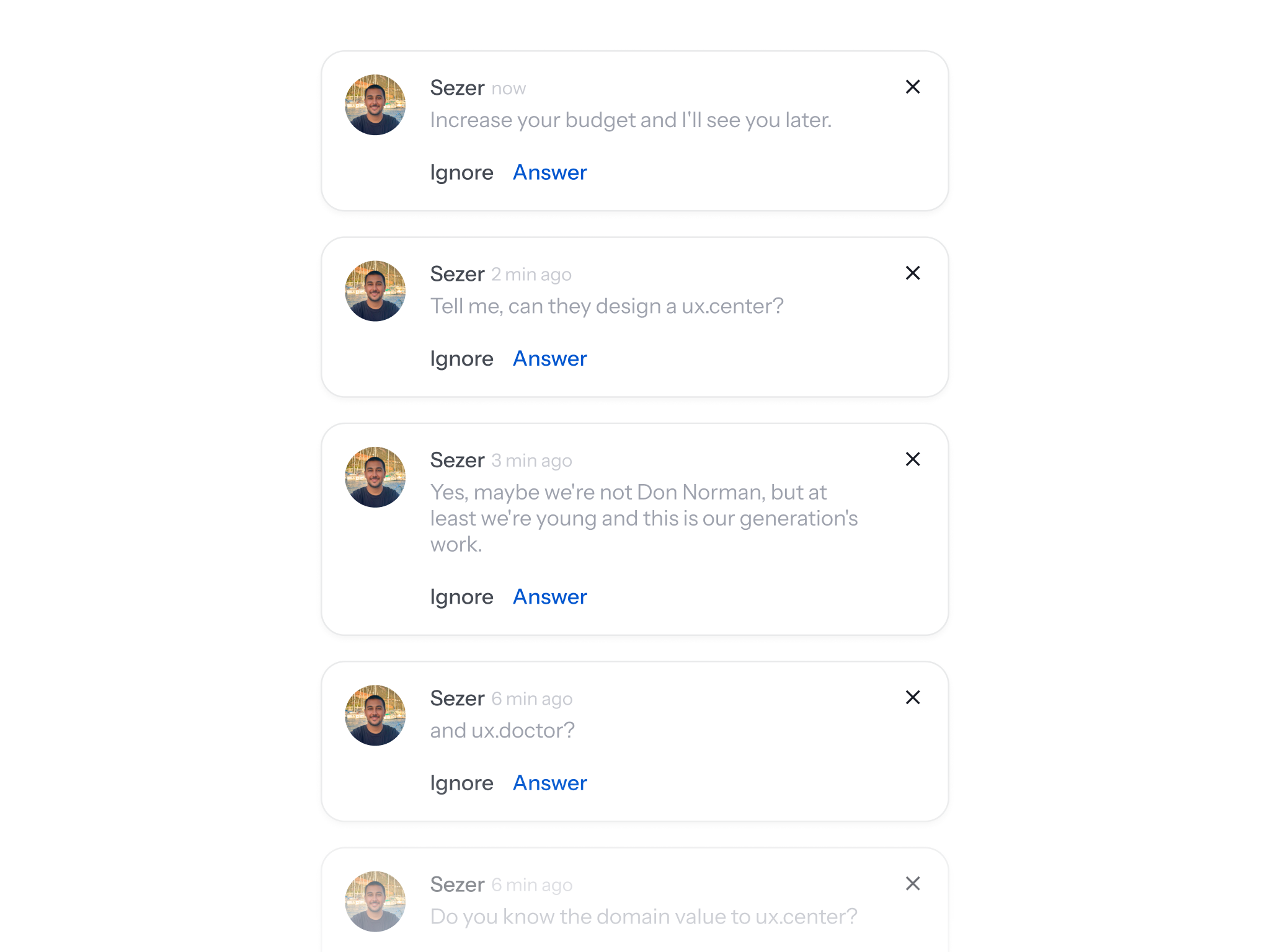Dismiss the 'domain value' notification at bottom
1270x952 pixels.
912,883
